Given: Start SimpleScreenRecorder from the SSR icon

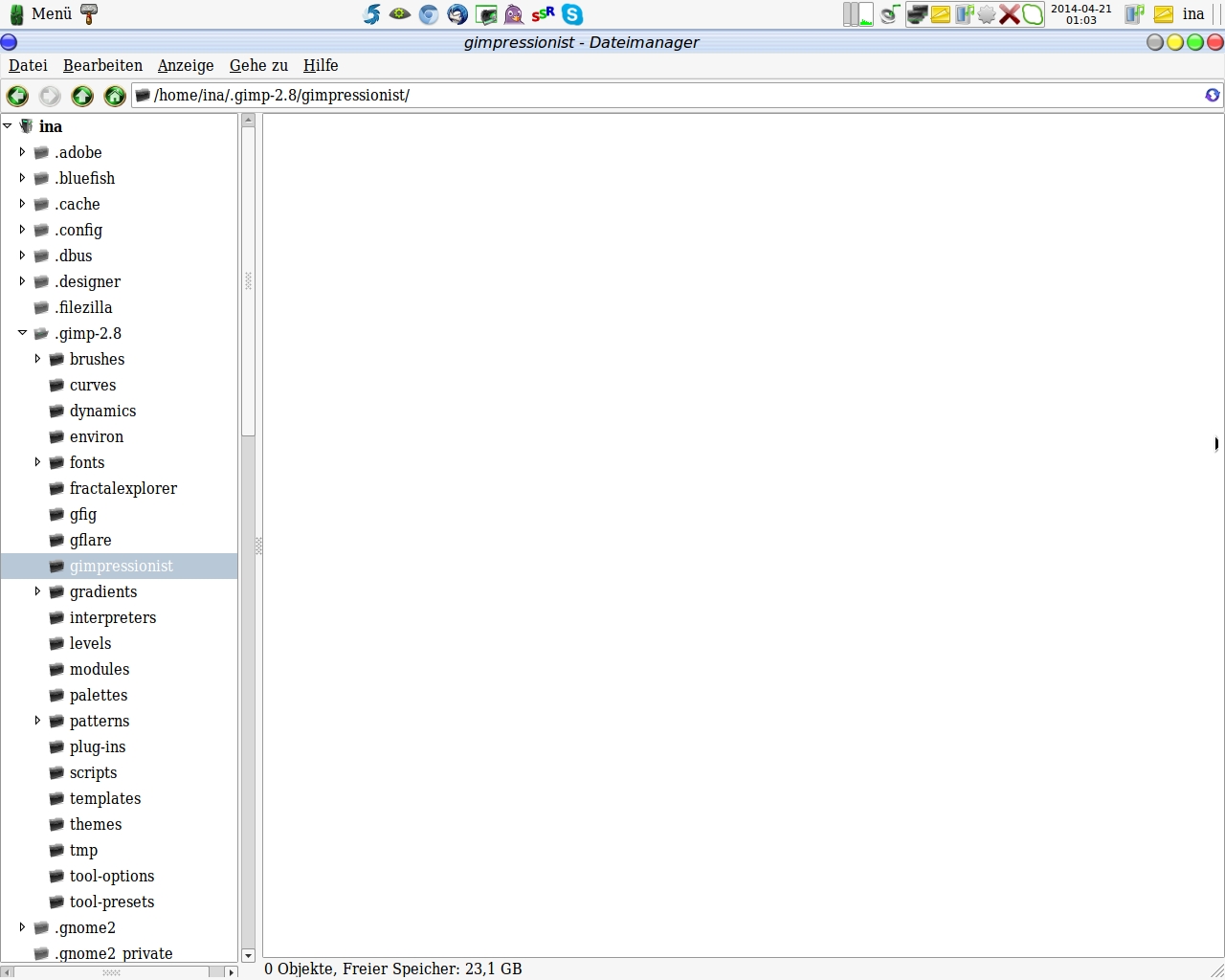Looking at the screenshot, I should (544, 13).
